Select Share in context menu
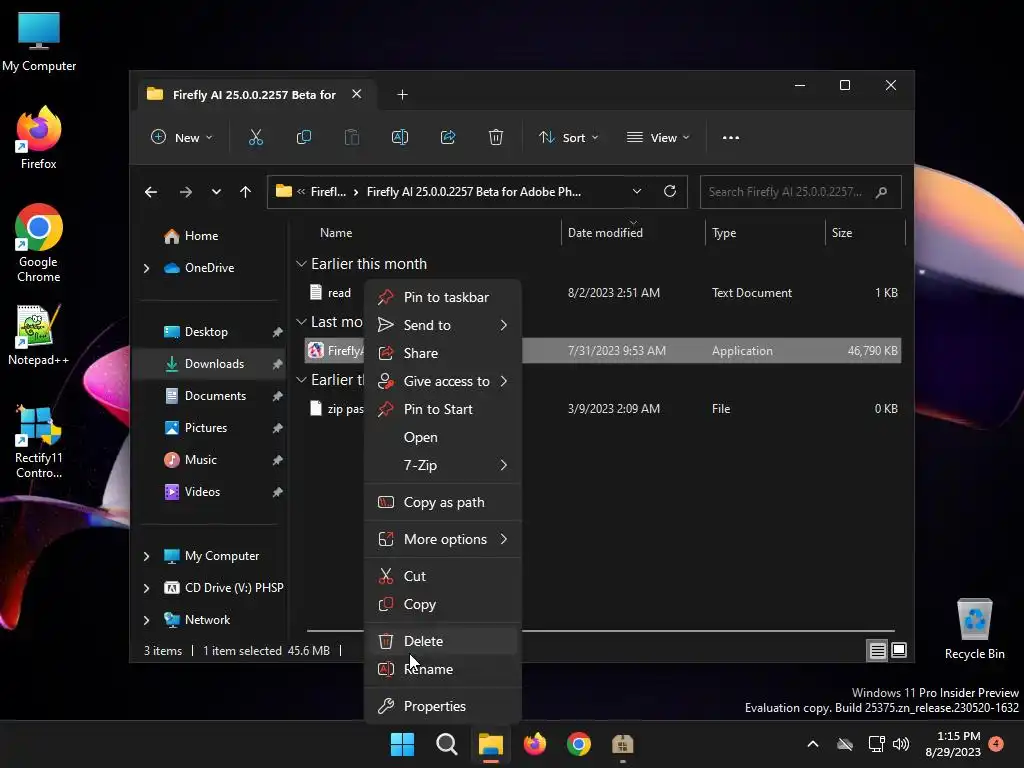The height and width of the screenshot is (768, 1024). [x=443, y=353]
